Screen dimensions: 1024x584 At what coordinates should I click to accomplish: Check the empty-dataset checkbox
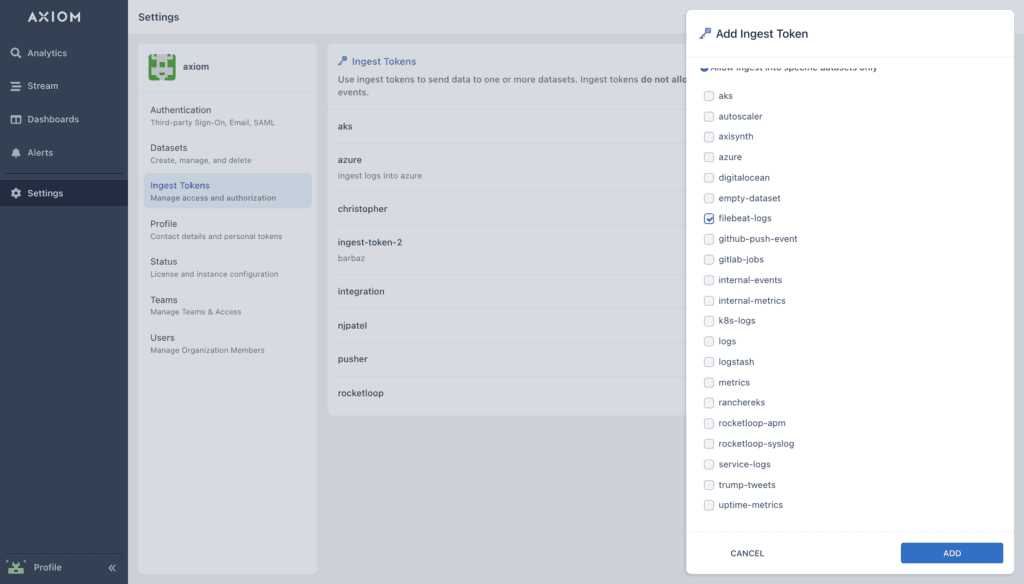tap(709, 198)
